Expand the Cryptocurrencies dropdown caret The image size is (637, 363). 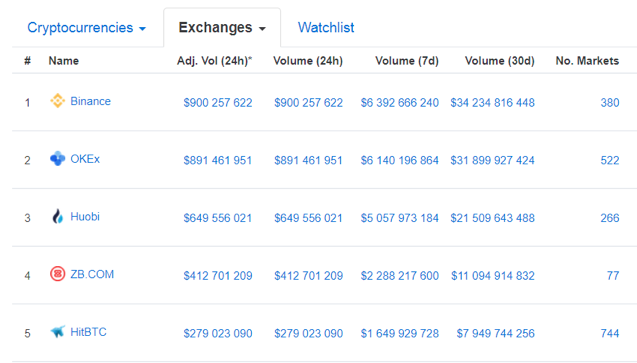pyautogui.click(x=142, y=29)
